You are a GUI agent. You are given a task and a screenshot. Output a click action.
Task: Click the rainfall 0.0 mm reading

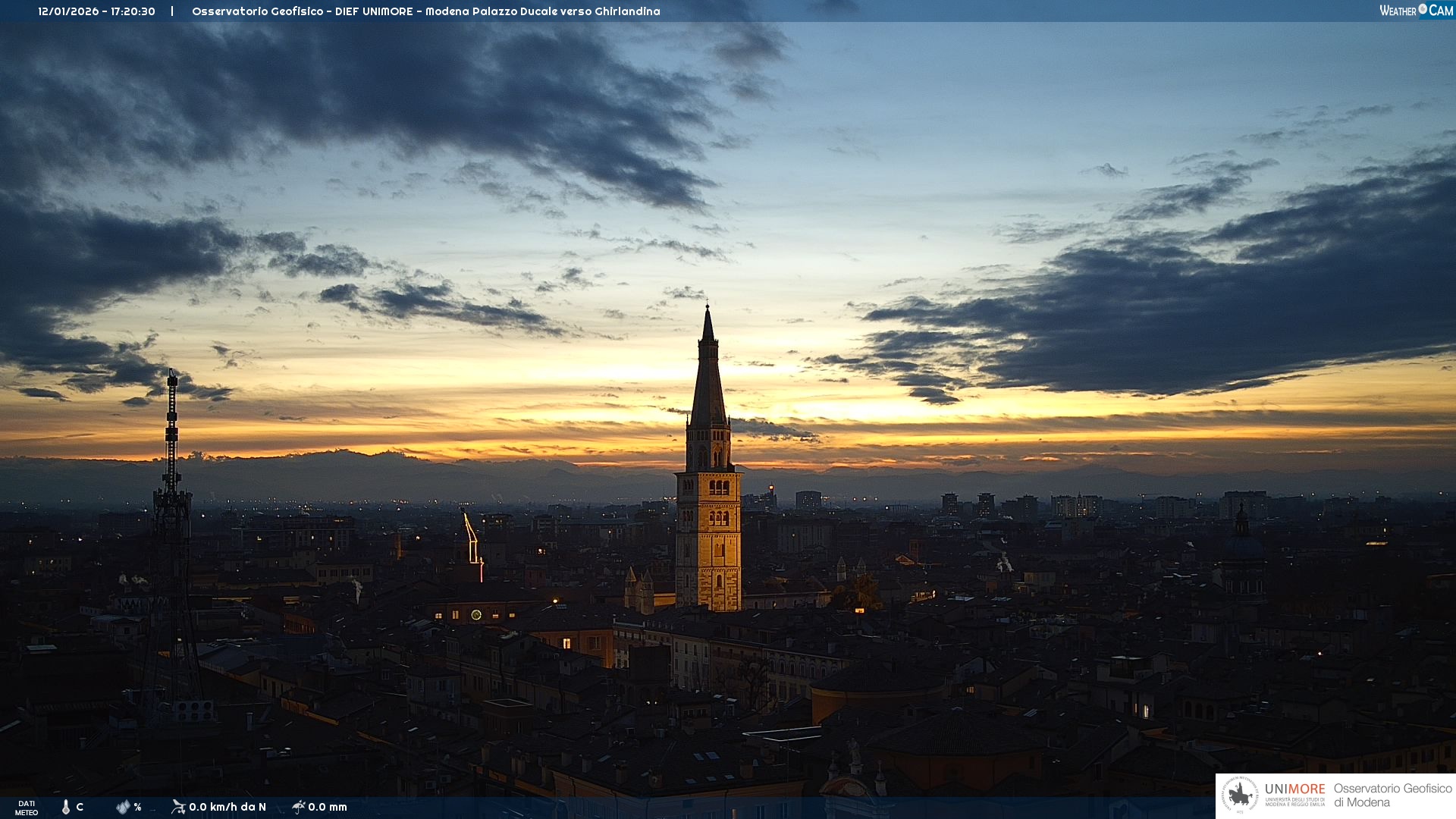[x=328, y=807]
